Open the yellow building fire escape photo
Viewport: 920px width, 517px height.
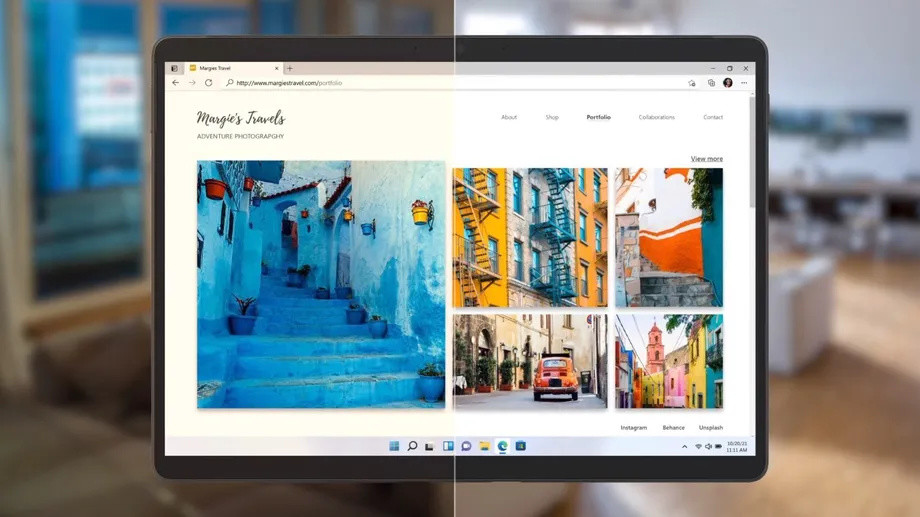tap(530, 237)
